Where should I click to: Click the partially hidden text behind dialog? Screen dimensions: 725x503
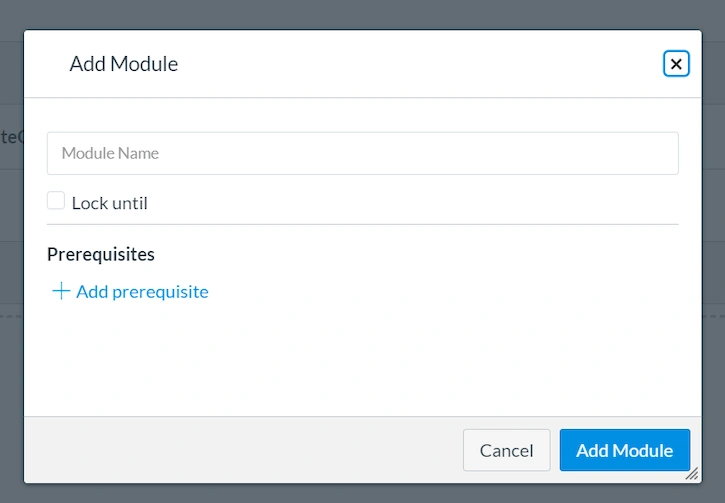click(x=12, y=137)
